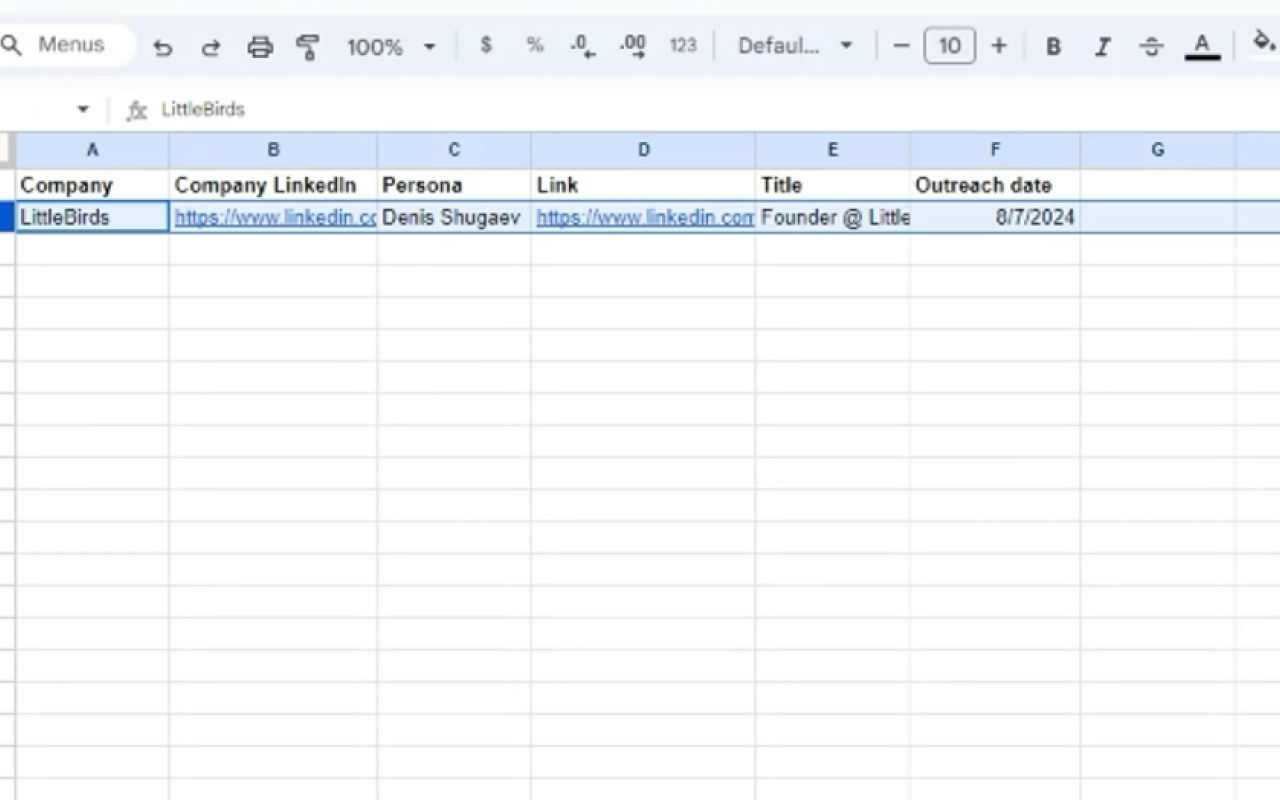Toggle strikethrough formatting
This screenshot has height=800, width=1280.
pos(1151,45)
